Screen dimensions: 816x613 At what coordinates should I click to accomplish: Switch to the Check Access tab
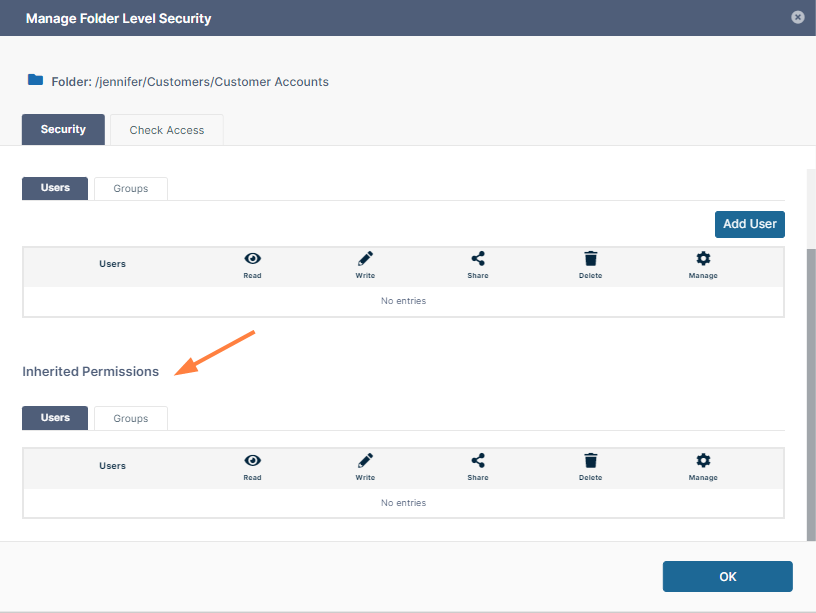pos(166,130)
